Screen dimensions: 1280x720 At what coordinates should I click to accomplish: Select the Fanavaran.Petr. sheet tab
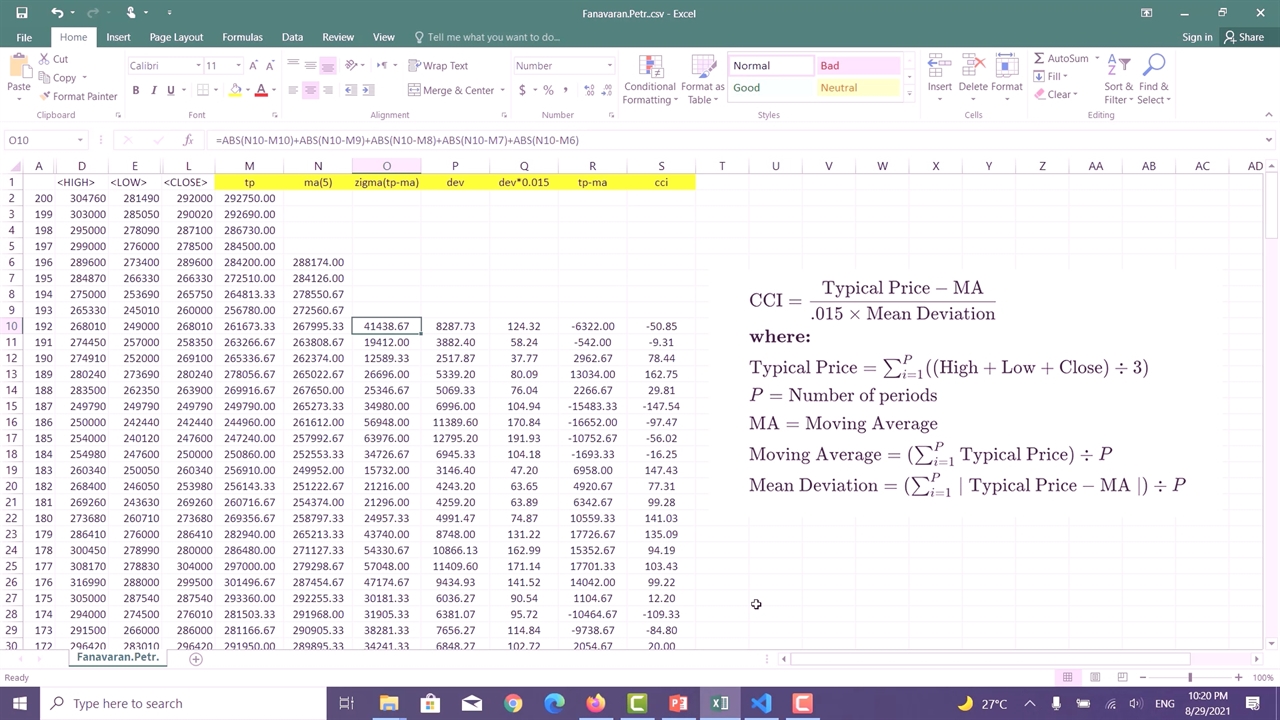click(117, 658)
